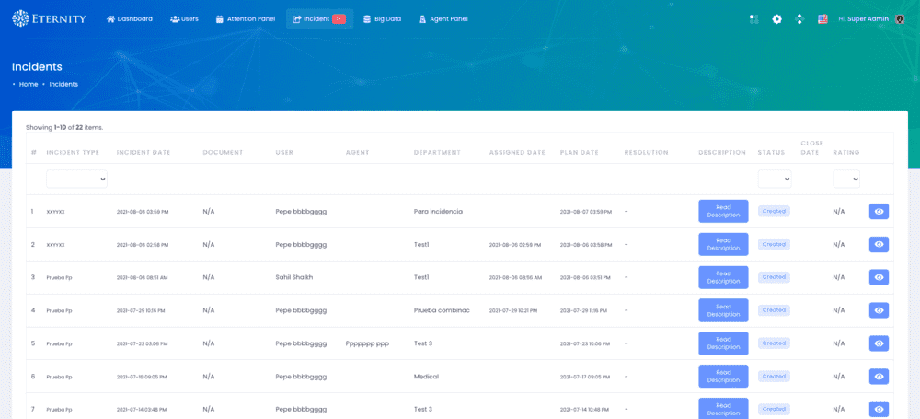Click agent Pppppppp ppp in row 5
The width and height of the screenshot is (920, 419).
click(367, 343)
